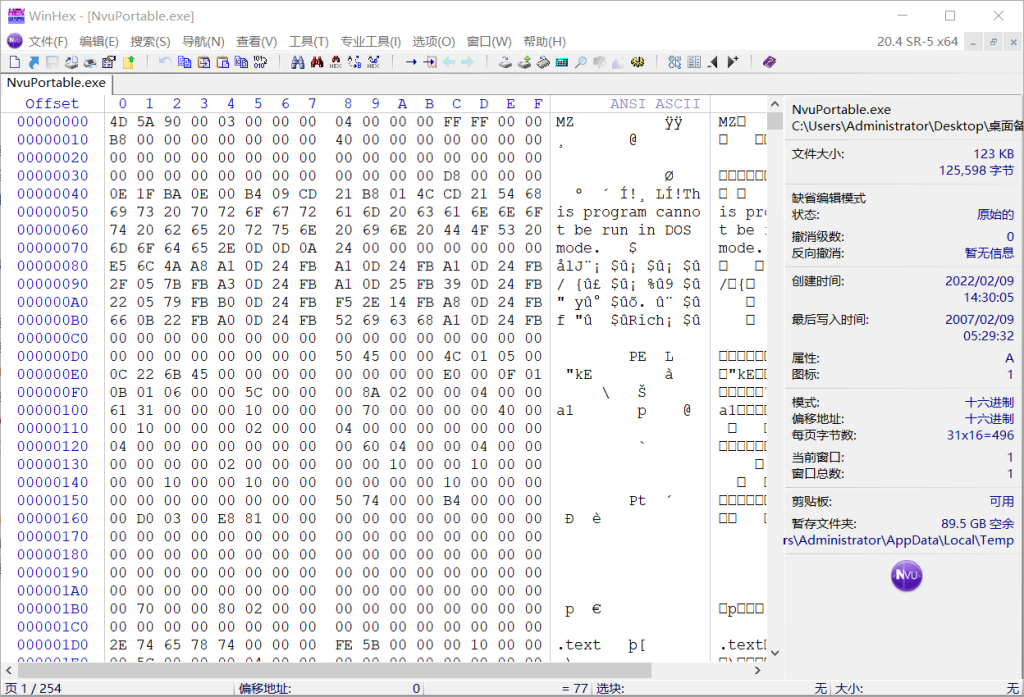Image resolution: width=1024 pixels, height=697 pixels.
Task: Click the black left triangle toolbar icon
Action: pyautogui.click(x=713, y=62)
